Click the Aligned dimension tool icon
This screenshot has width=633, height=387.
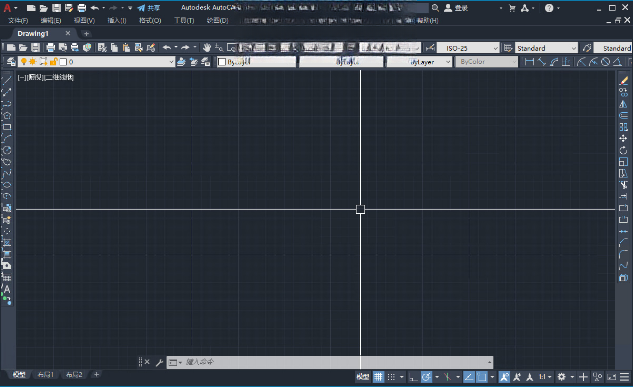point(541,61)
